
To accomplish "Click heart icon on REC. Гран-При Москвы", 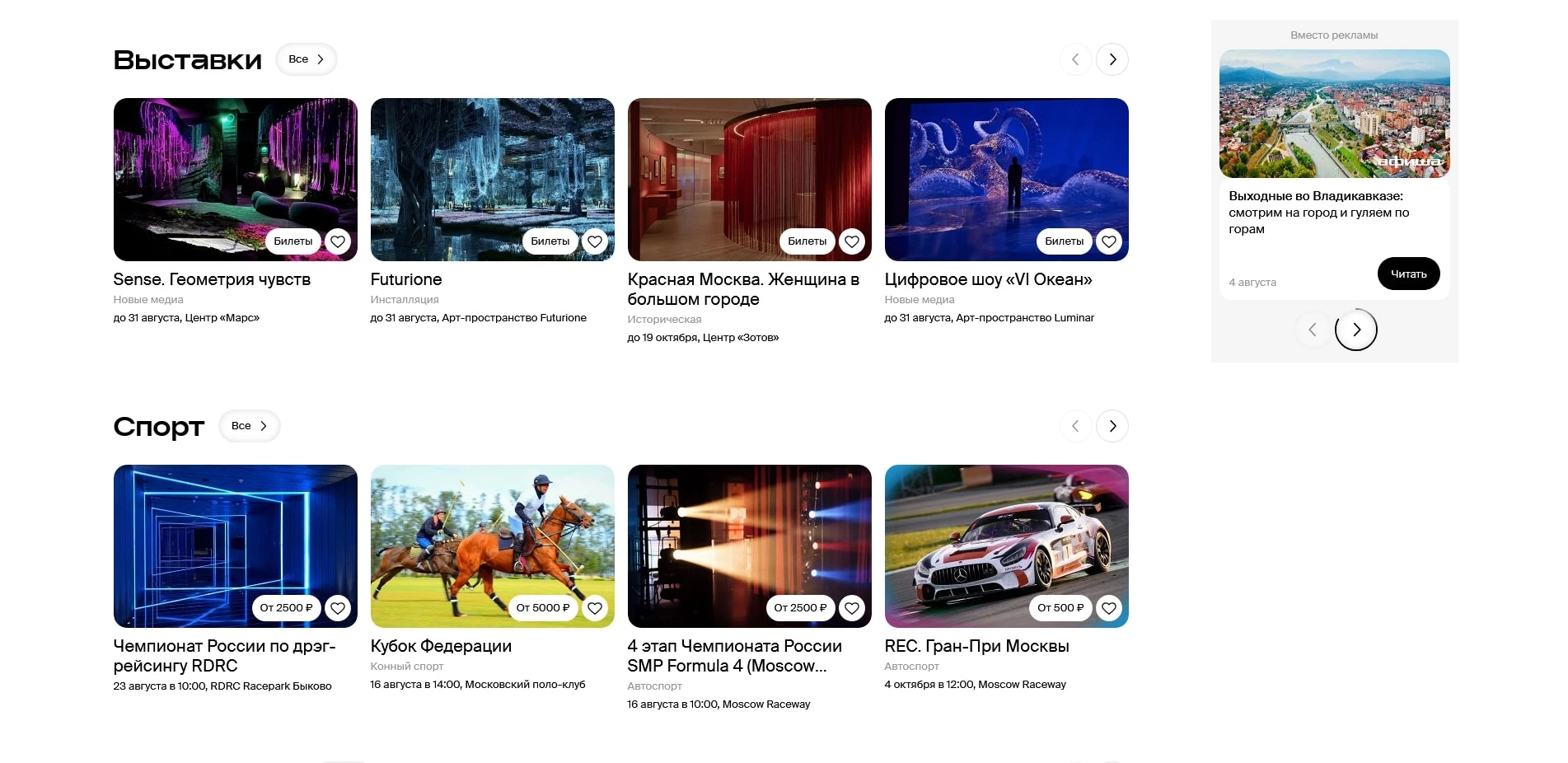I will point(1109,608).
